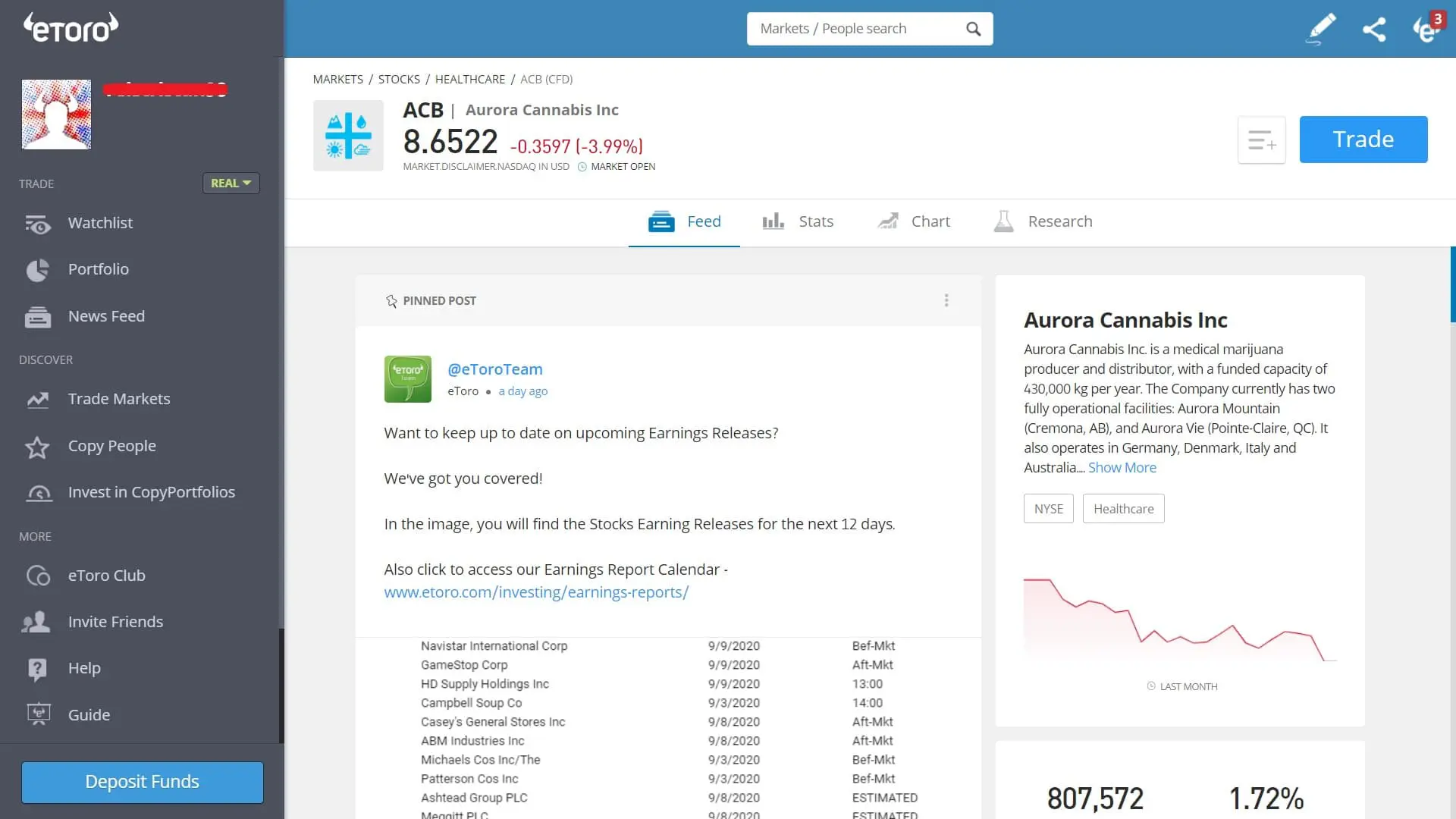This screenshot has height=819, width=1456.
Task: Switch to the Chart tab
Action: 914,221
